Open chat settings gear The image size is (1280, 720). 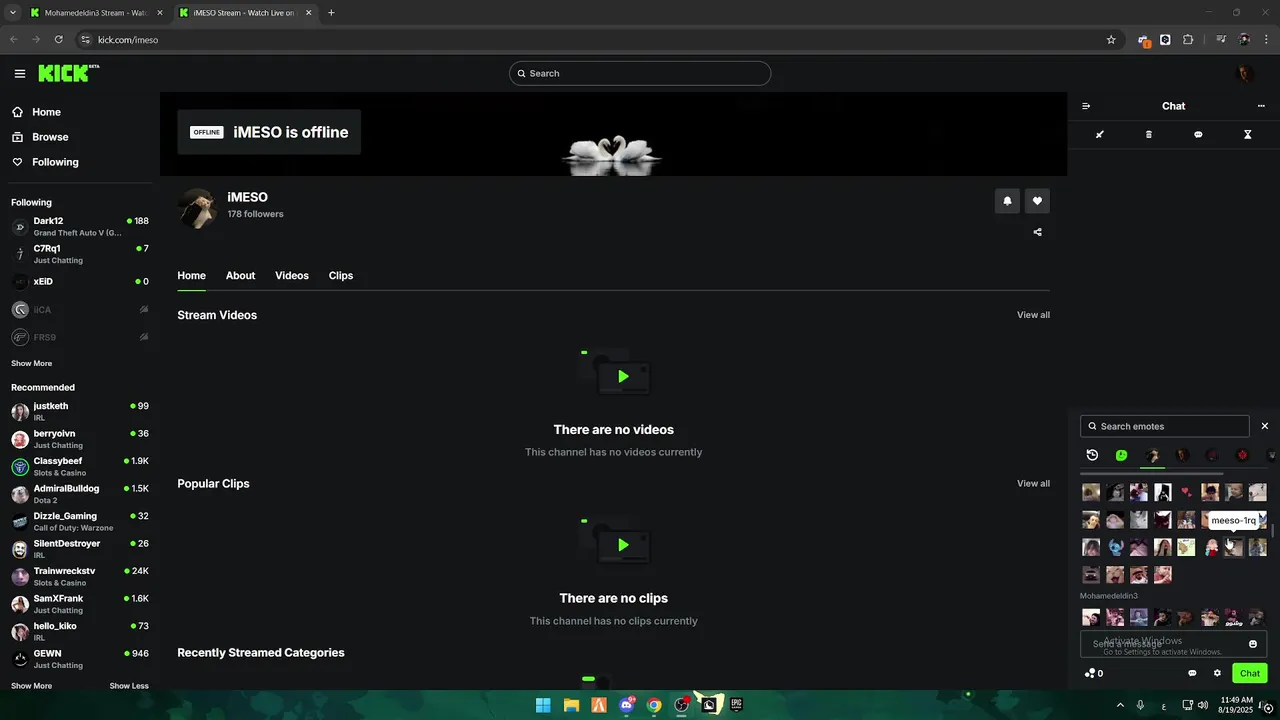tap(1217, 673)
